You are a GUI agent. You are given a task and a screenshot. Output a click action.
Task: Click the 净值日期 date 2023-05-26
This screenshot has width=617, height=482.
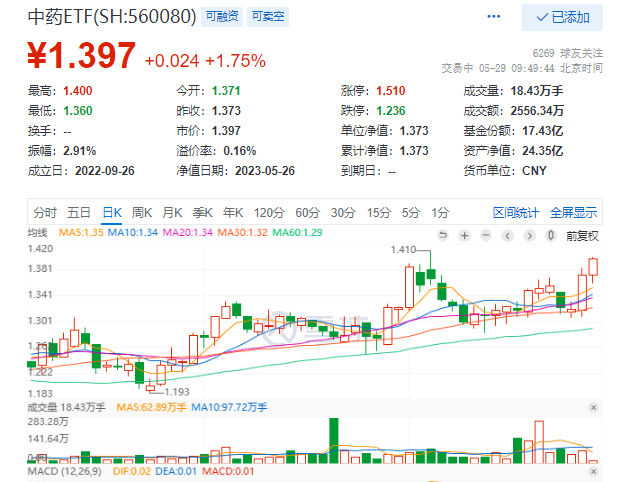pos(265,171)
